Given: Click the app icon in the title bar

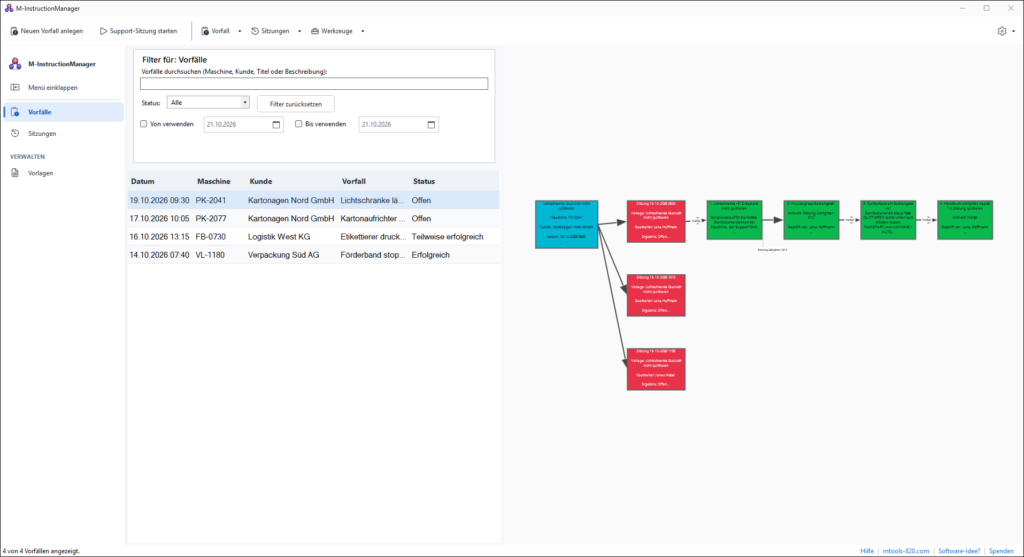Looking at the screenshot, I should [x=8, y=8].
